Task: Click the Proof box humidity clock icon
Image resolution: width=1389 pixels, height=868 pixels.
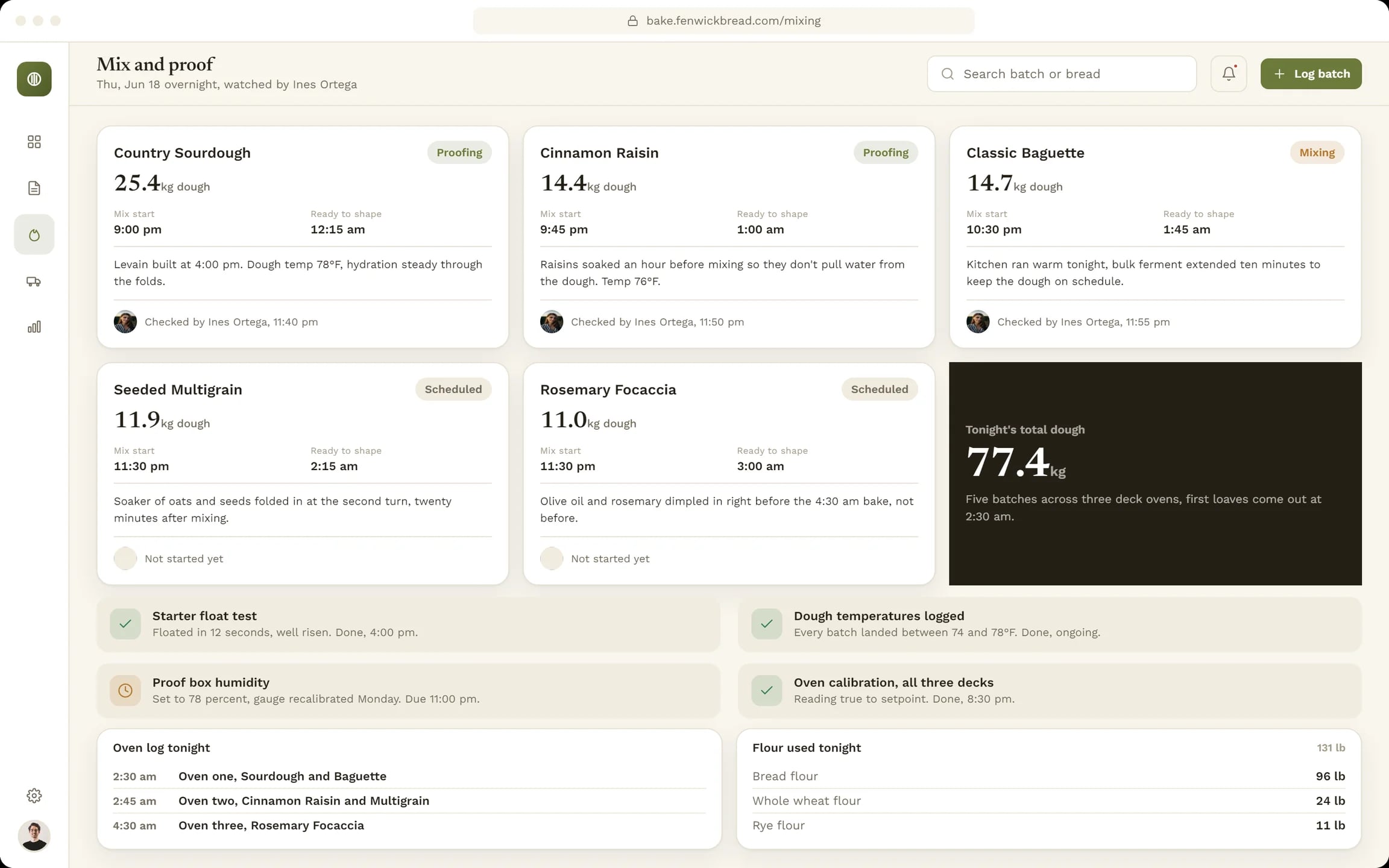Action: [x=125, y=690]
